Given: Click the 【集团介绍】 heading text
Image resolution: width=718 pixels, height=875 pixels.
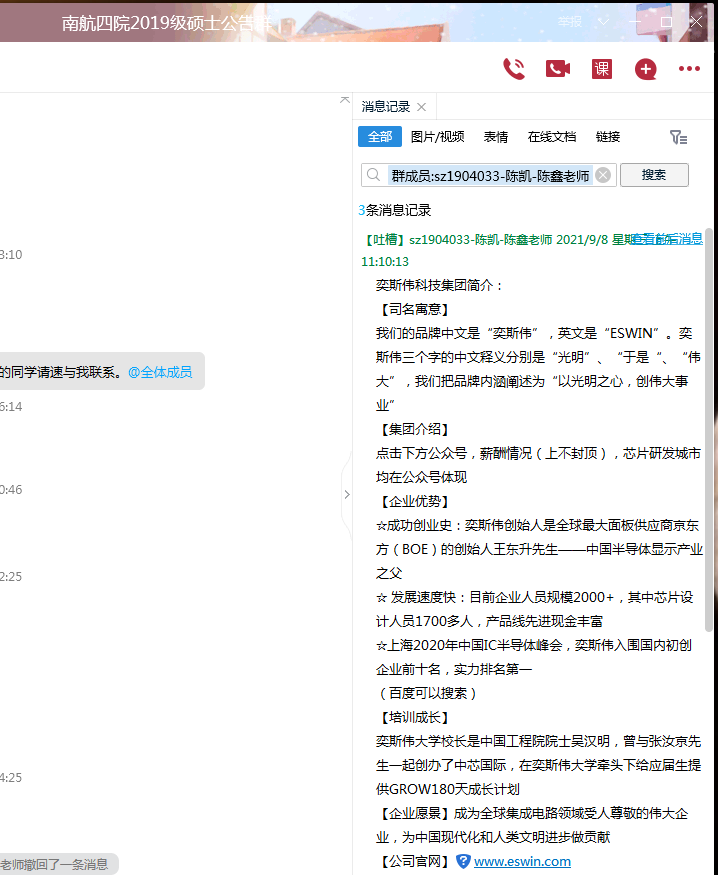Looking at the screenshot, I should point(415,429).
